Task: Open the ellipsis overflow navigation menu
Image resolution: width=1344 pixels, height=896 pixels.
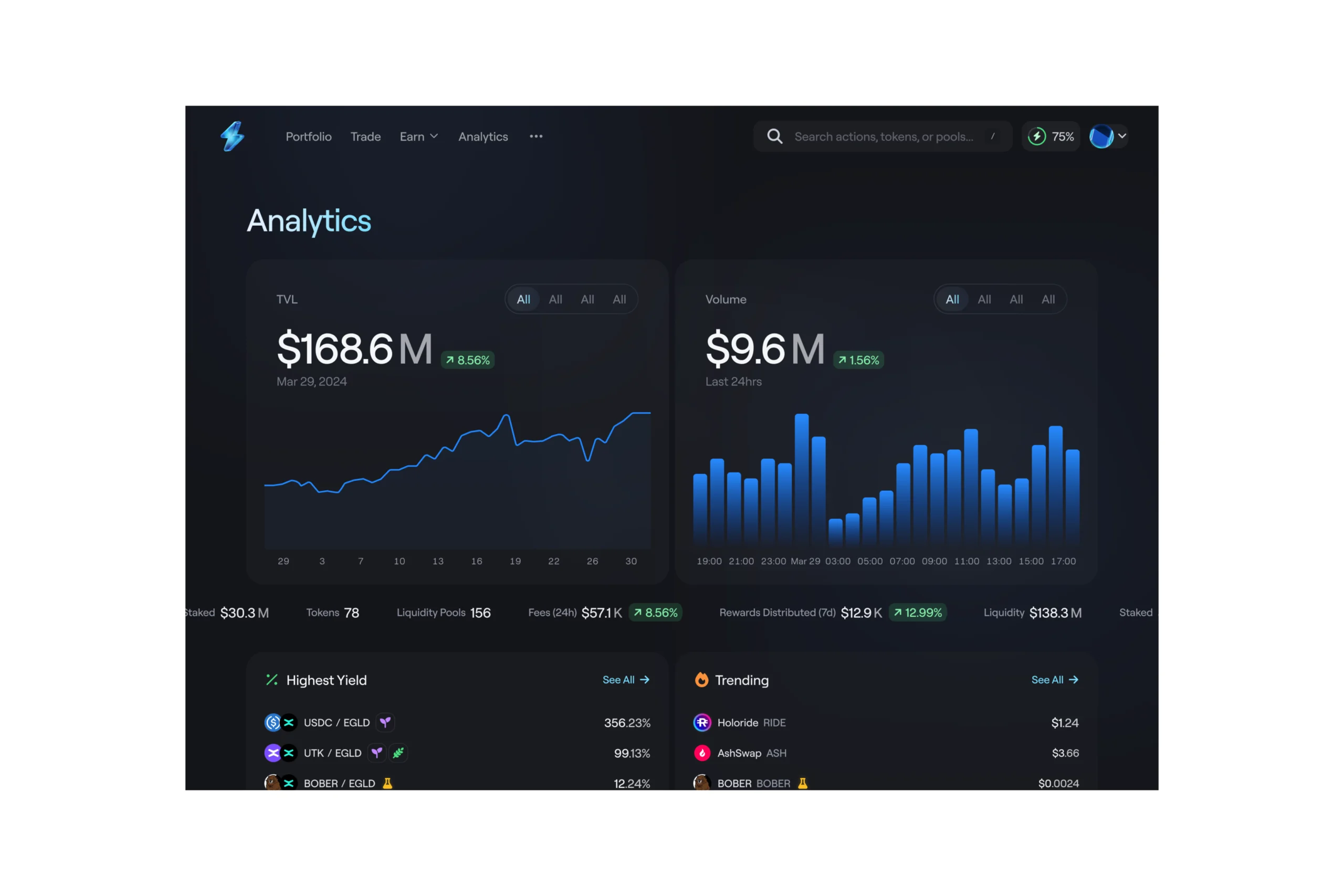Action: pos(535,136)
